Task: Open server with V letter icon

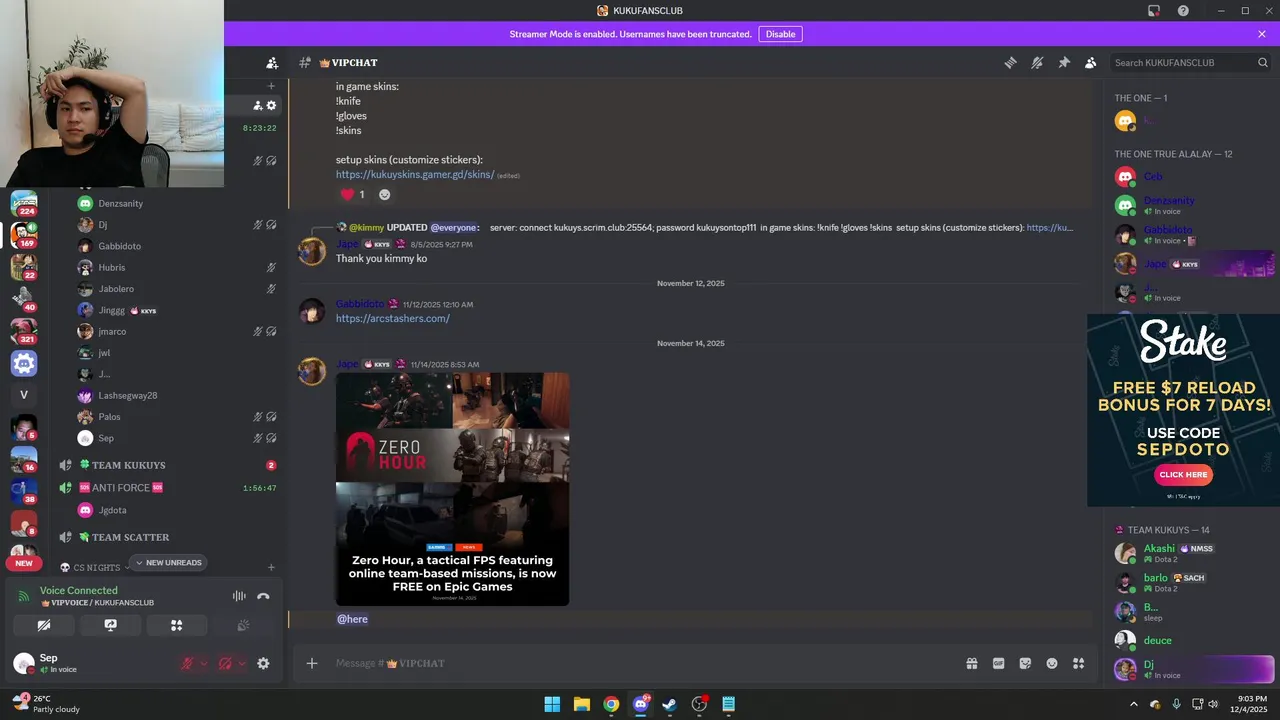Action: click(24, 394)
